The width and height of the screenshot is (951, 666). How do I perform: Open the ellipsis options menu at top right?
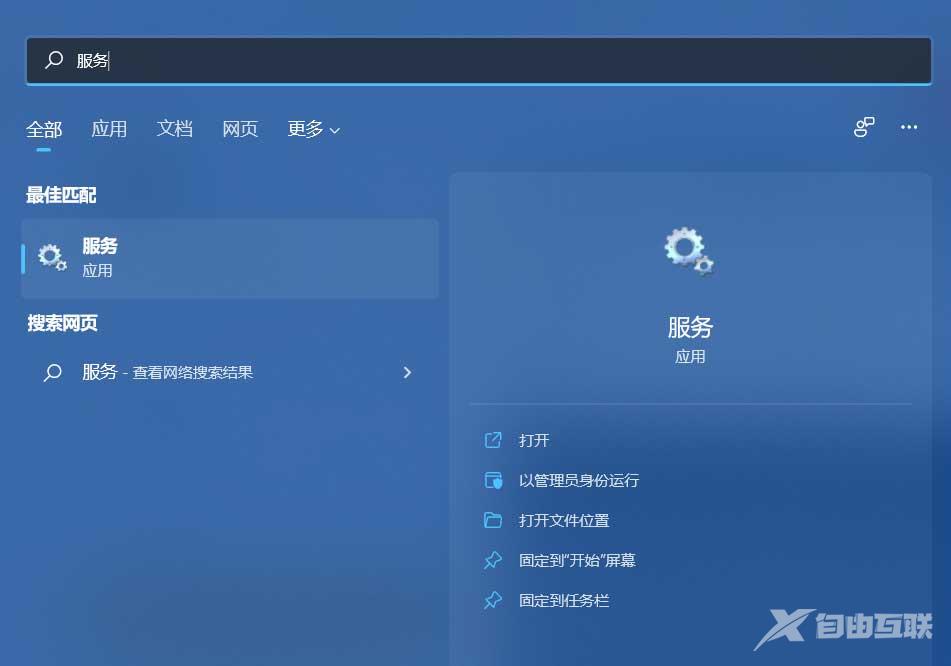[x=908, y=128]
